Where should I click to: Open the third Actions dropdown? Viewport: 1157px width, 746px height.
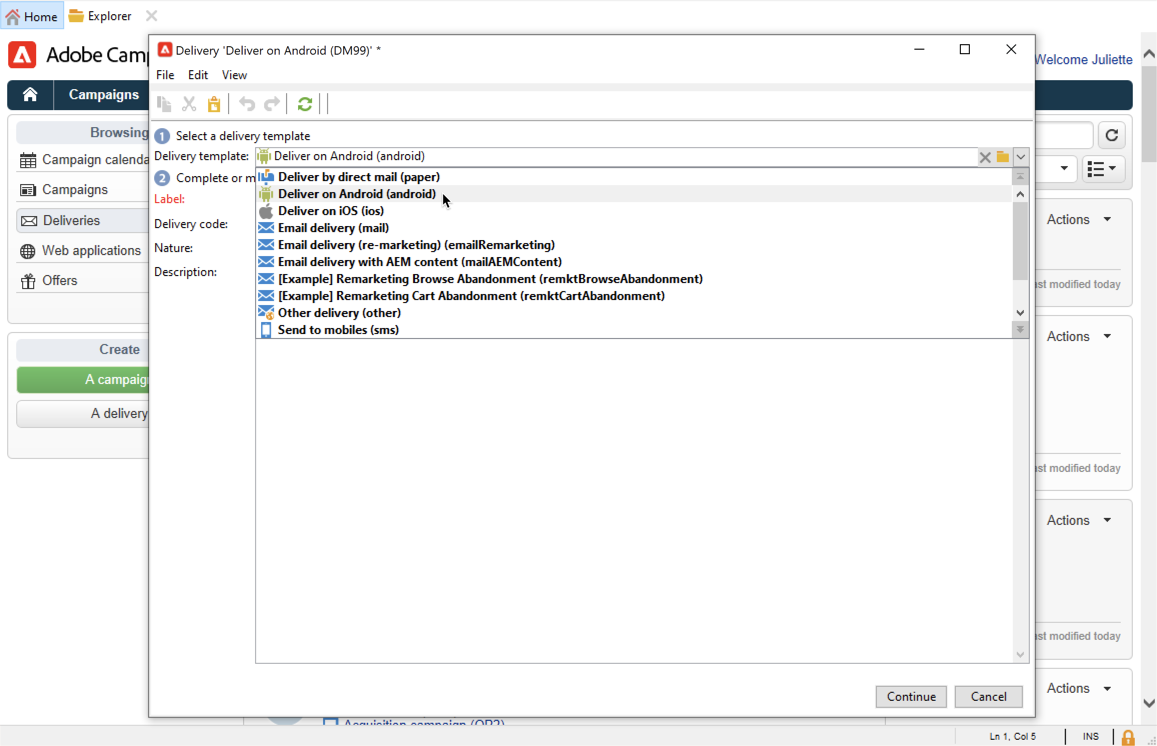coord(1079,520)
